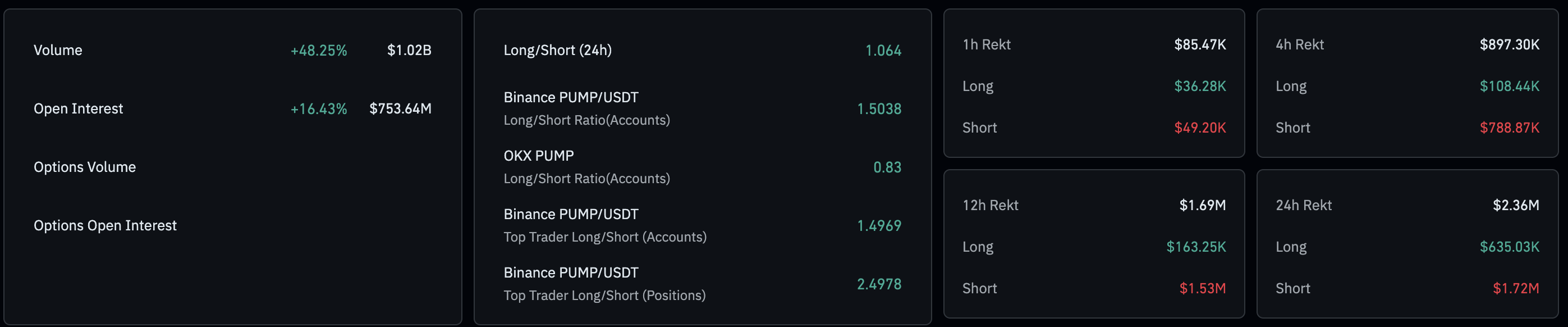Click the 1h Rekt heading
Screen dimensions: 1568x327
(986, 44)
